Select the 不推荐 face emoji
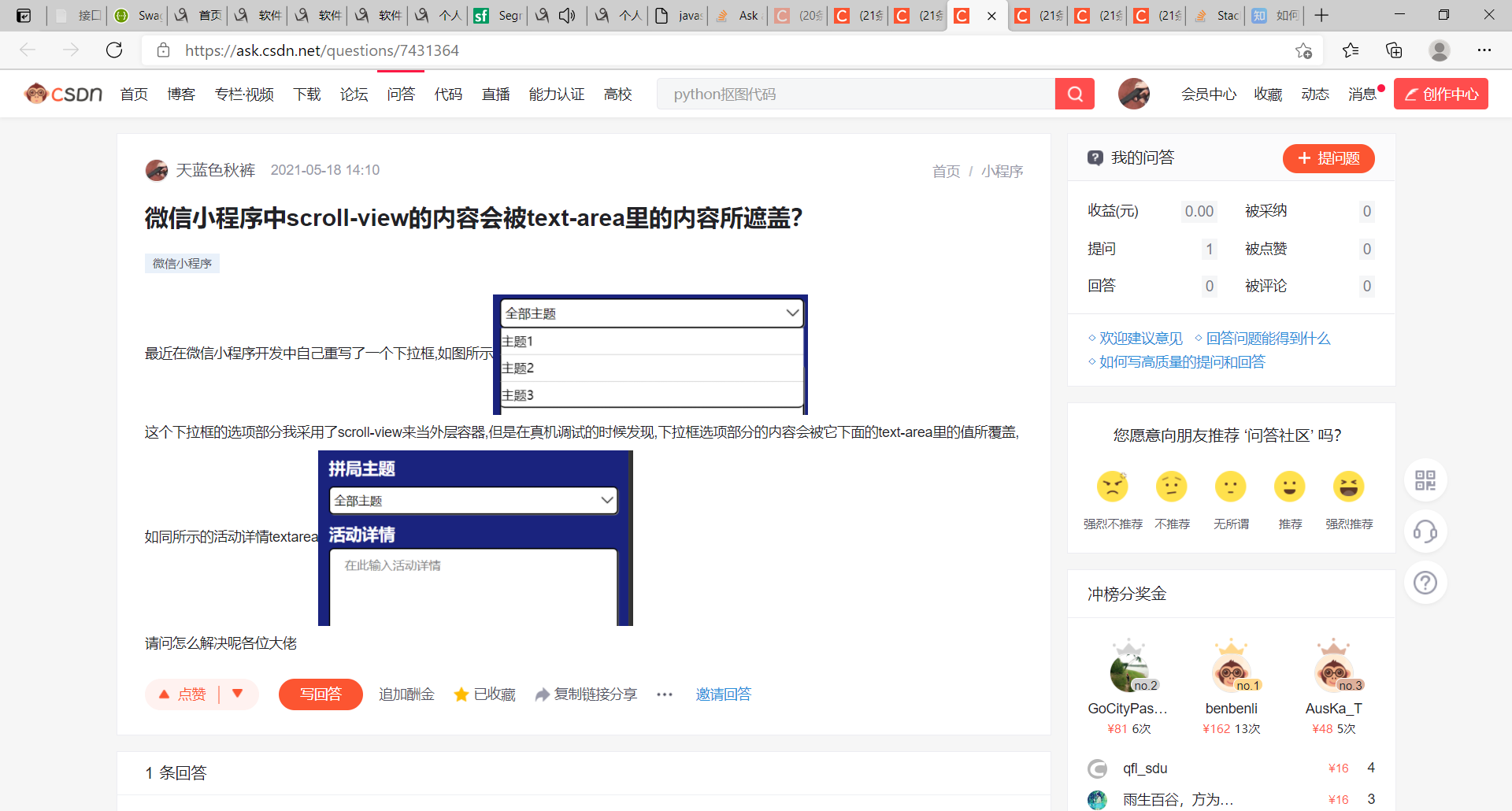Viewport: 1512px width, 811px height. pos(1172,487)
